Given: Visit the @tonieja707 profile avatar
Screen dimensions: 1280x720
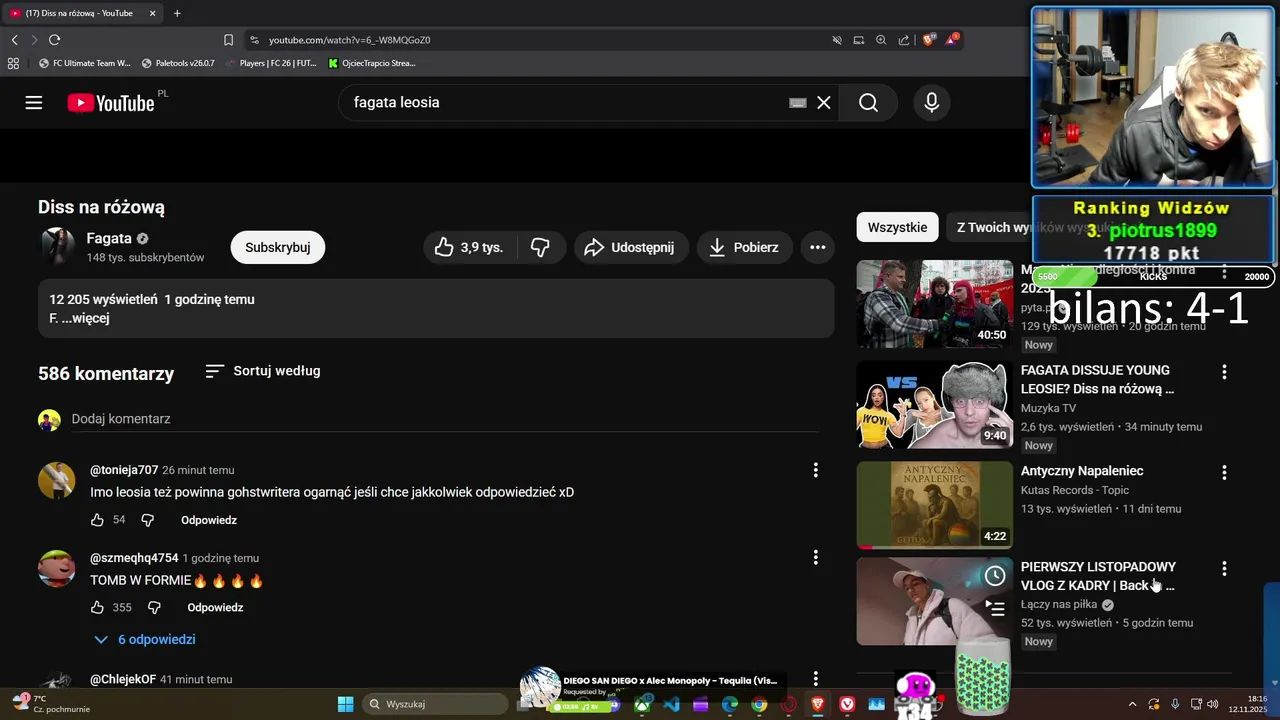Looking at the screenshot, I should pos(57,480).
